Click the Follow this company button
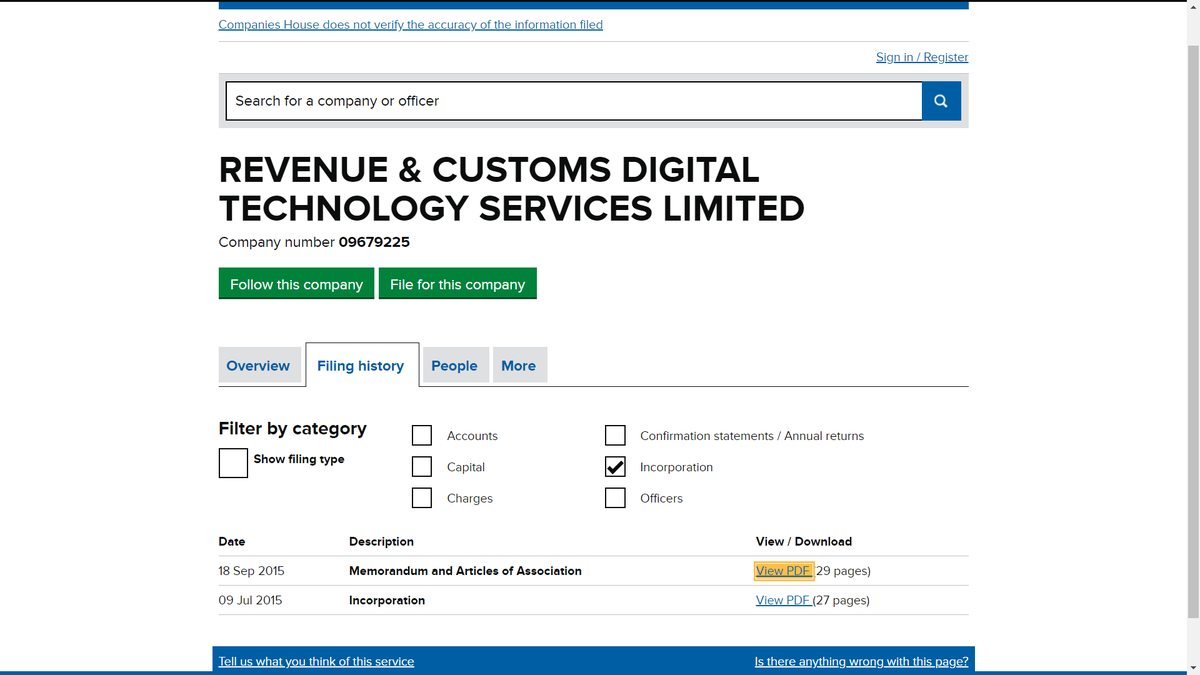The height and width of the screenshot is (675, 1200). 296,284
